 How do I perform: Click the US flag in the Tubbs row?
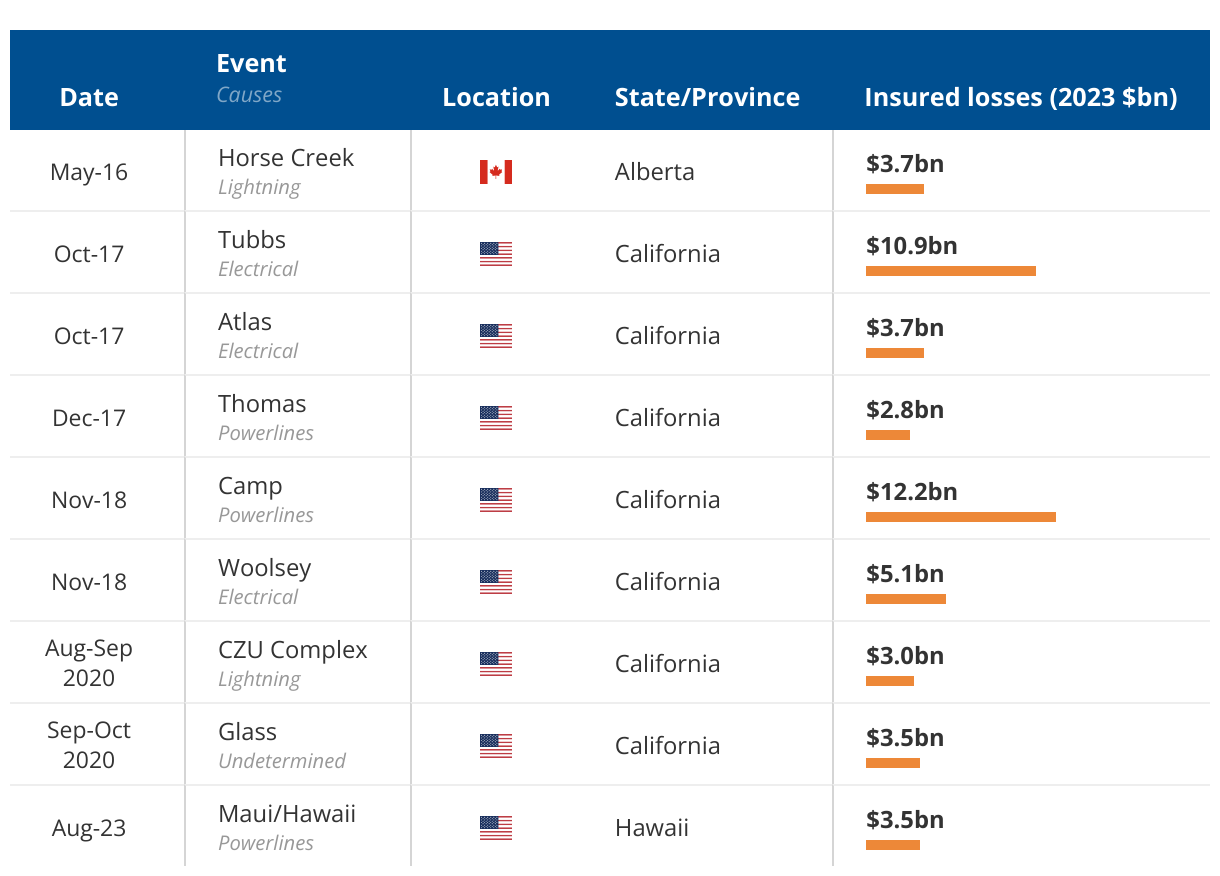coord(496,254)
